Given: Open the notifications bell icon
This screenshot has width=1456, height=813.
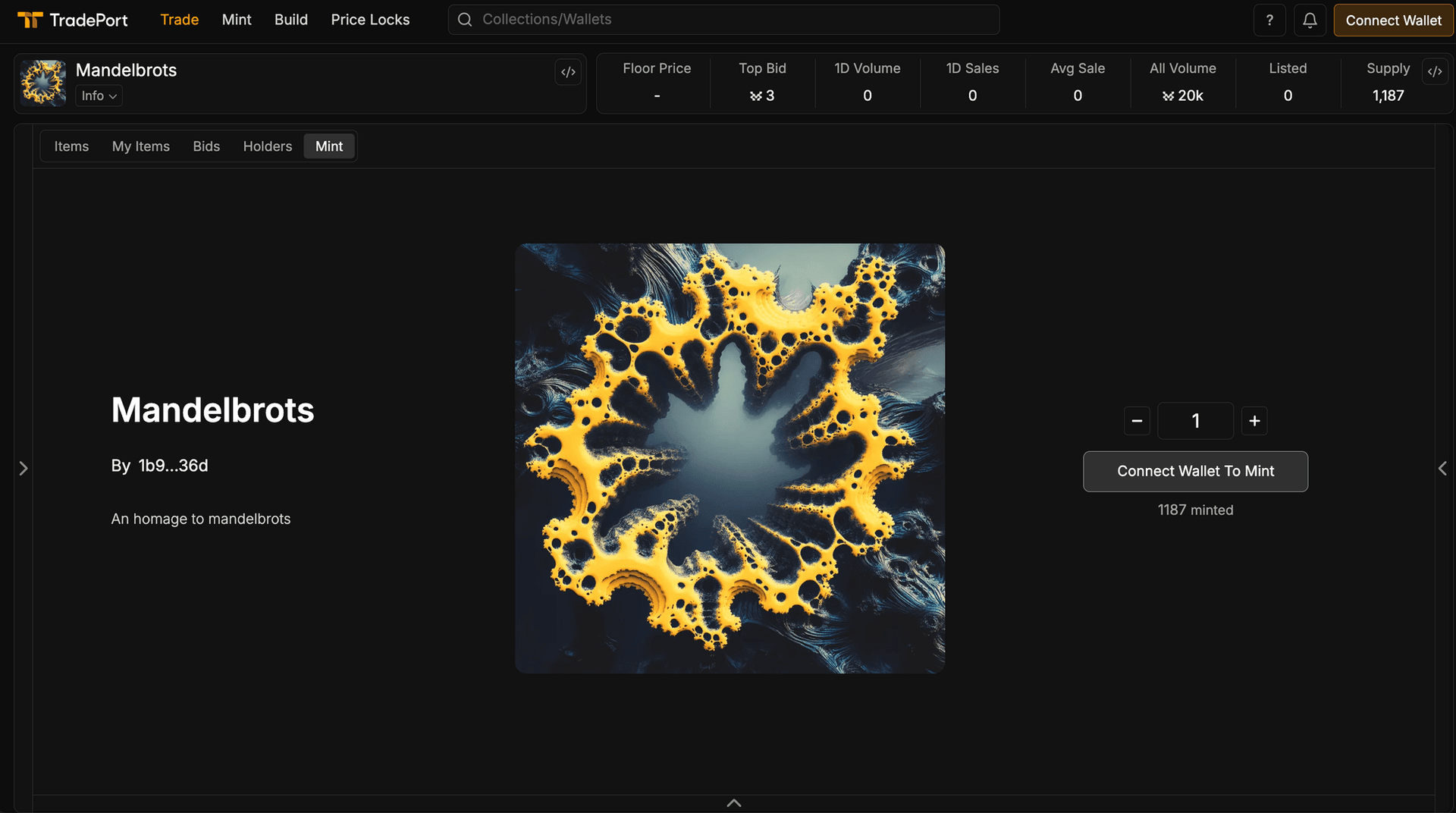Looking at the screenshot, I should tap(1310, 20).
